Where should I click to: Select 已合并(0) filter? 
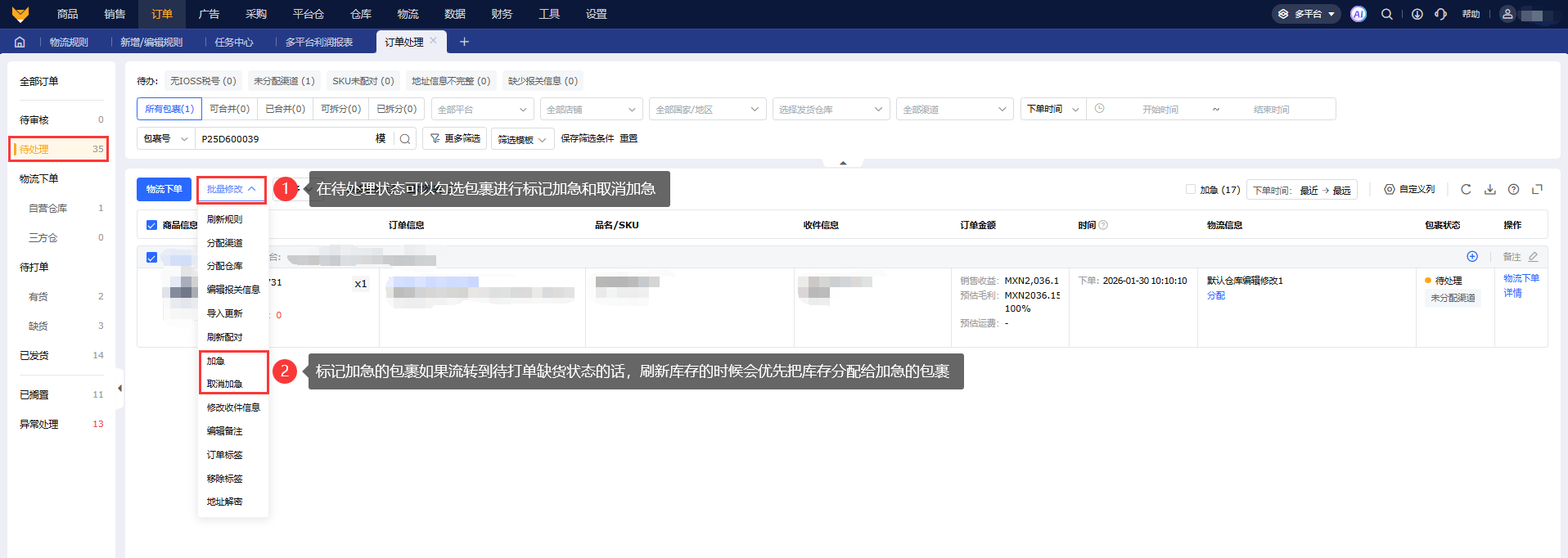[x=285, y=109]
